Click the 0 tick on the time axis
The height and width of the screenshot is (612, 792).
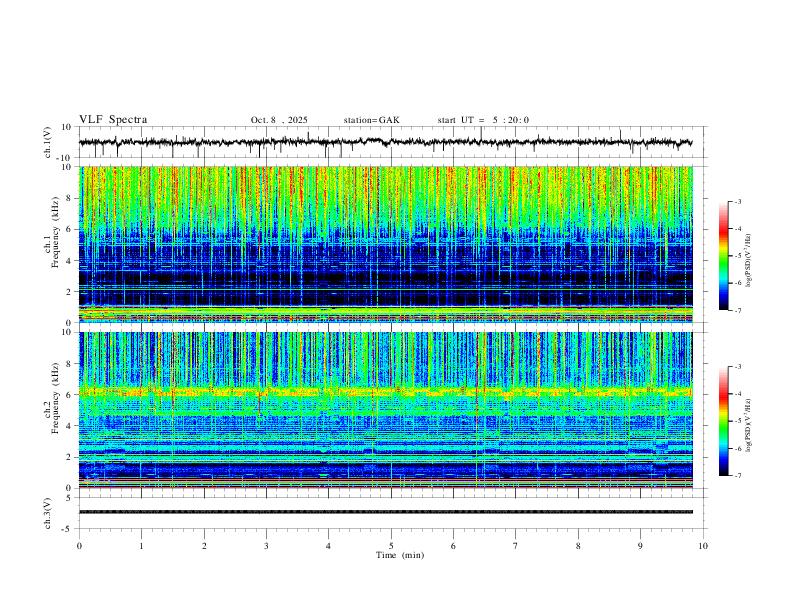point(79,546)
